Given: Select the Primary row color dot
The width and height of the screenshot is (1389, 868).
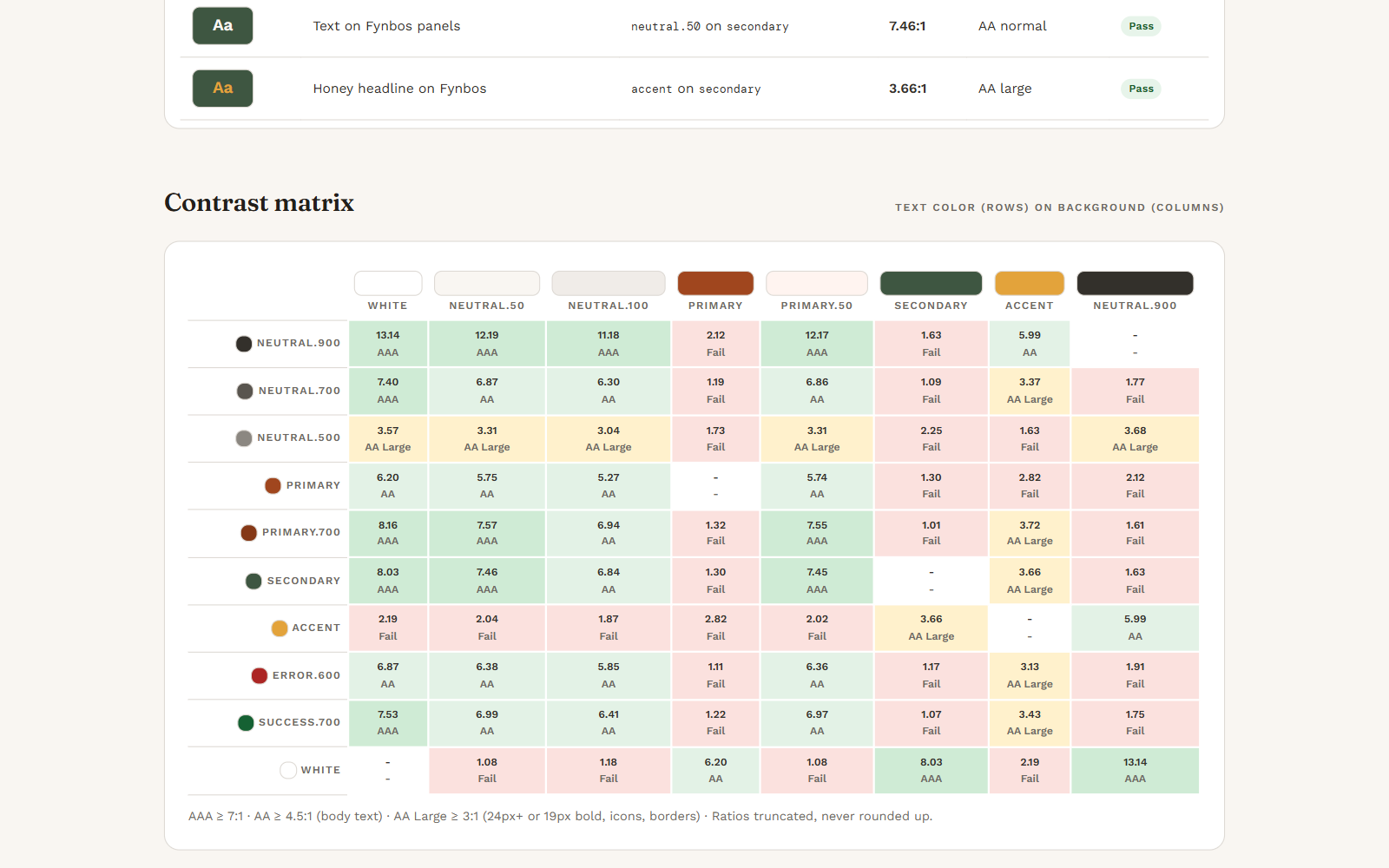Looking at the screenshot, I should click(x=273, y=486).
